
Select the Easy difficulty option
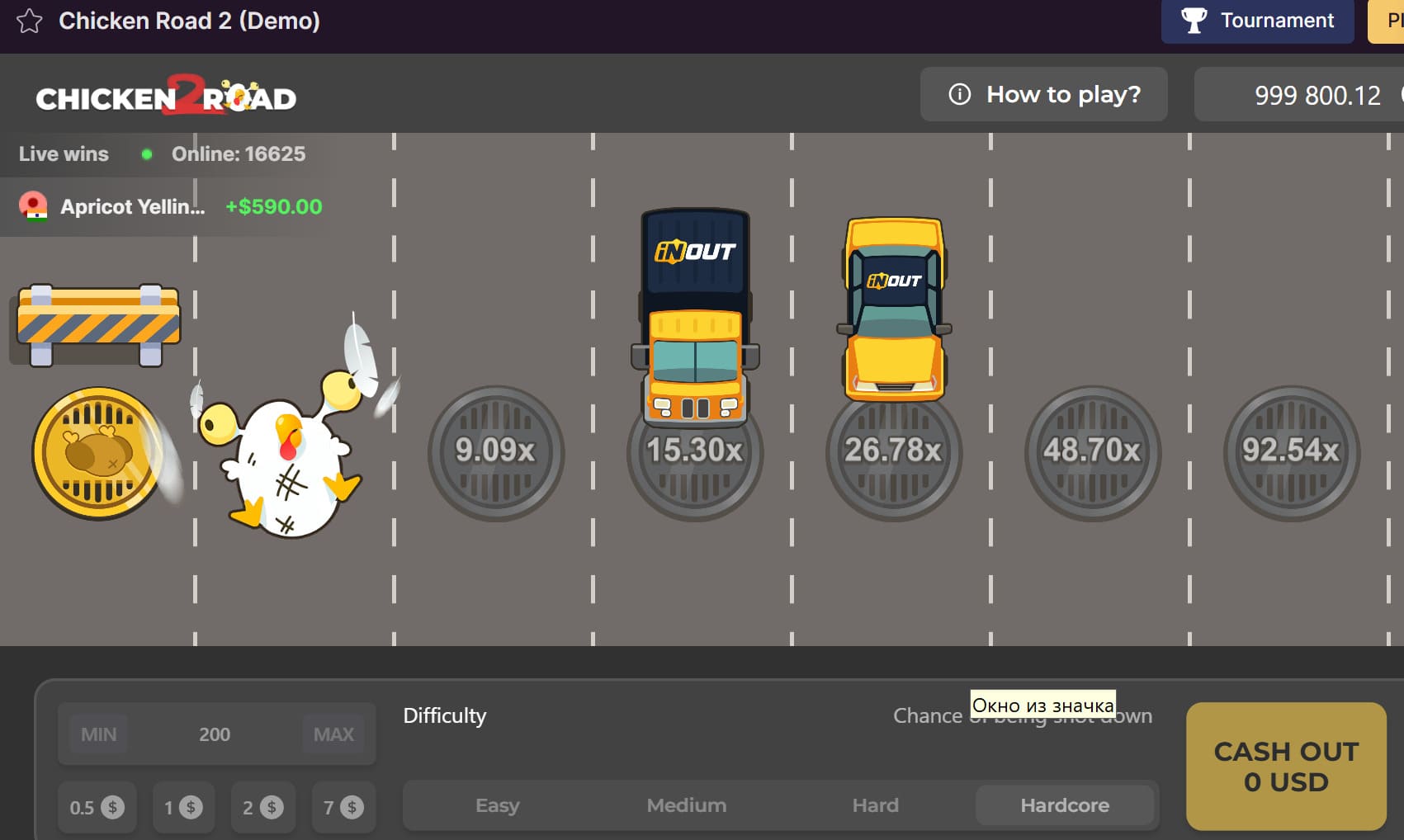(497, 805)
